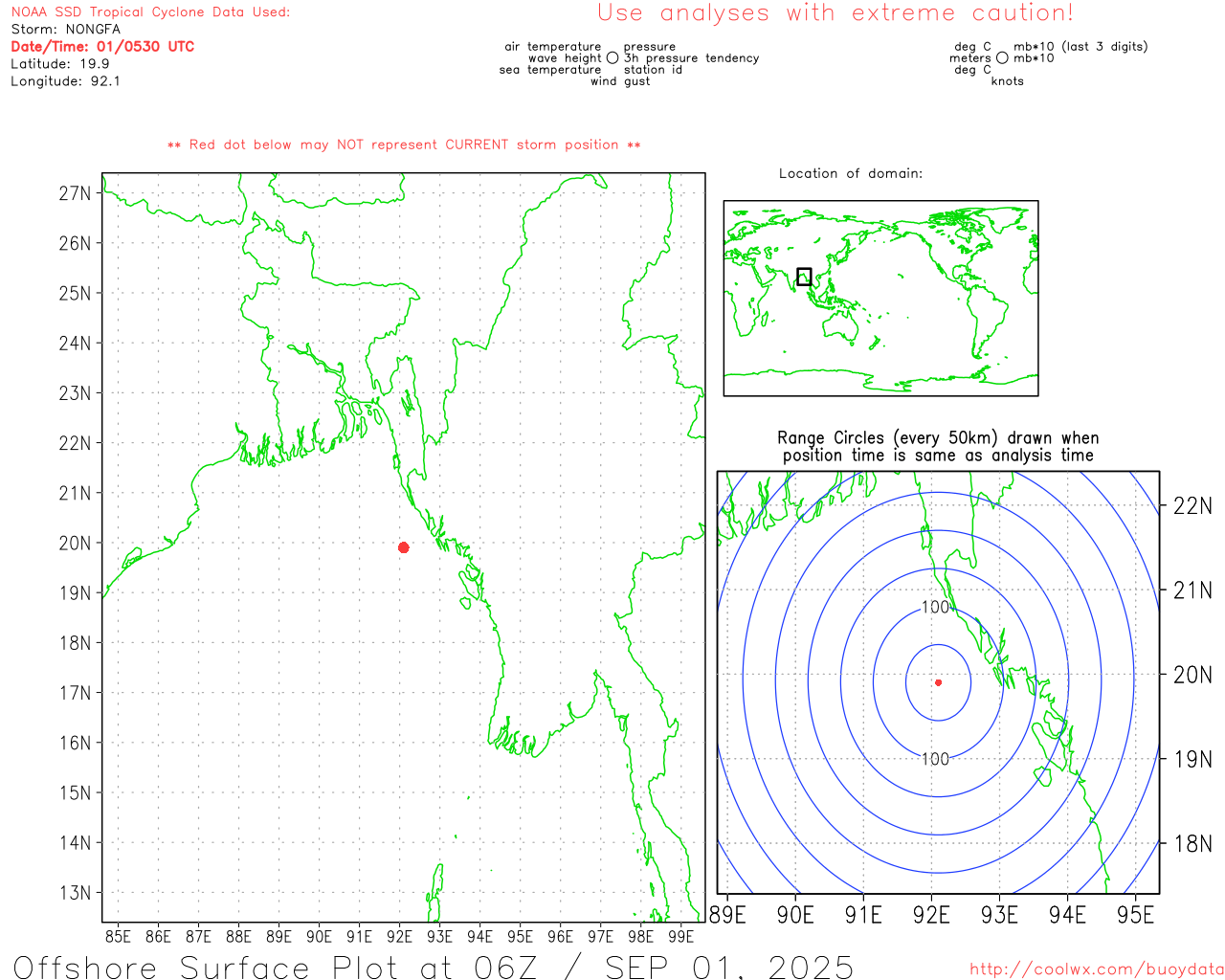Click the 17N latitude label on main map
Viewport: 1225px width, 980px height.
coord(75,693)
